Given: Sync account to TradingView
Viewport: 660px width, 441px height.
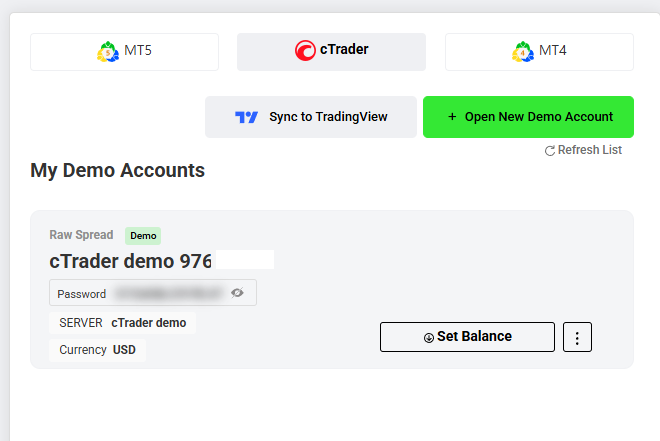Looking at the screenshot, I should point(311,117).
